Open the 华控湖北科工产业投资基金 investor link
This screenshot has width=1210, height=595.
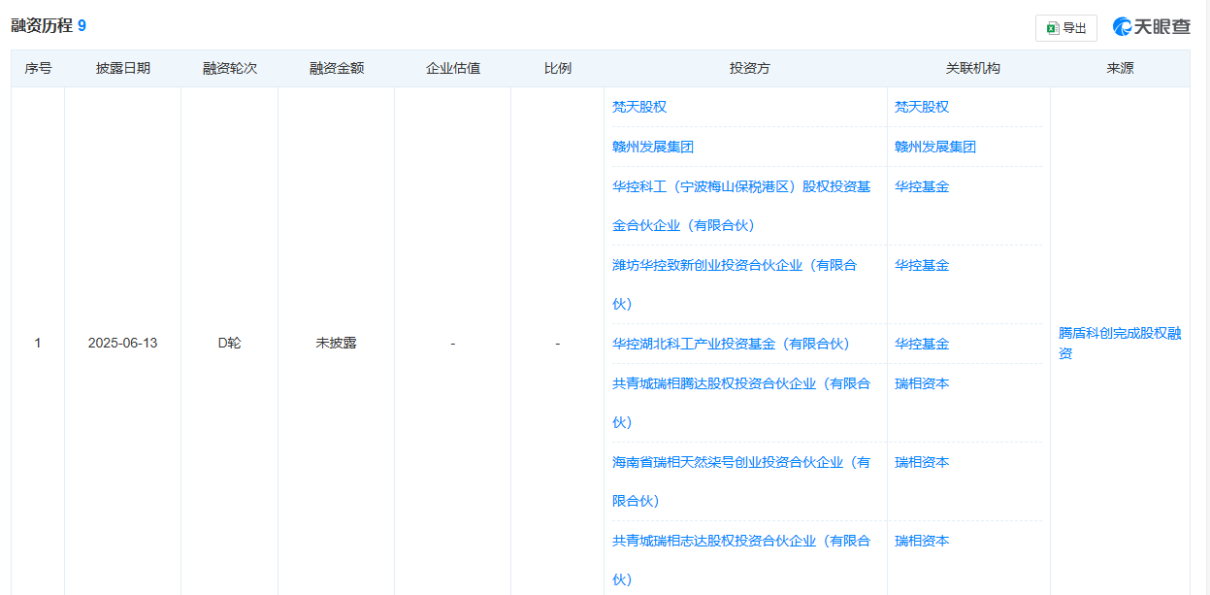[x=730, y=344]
